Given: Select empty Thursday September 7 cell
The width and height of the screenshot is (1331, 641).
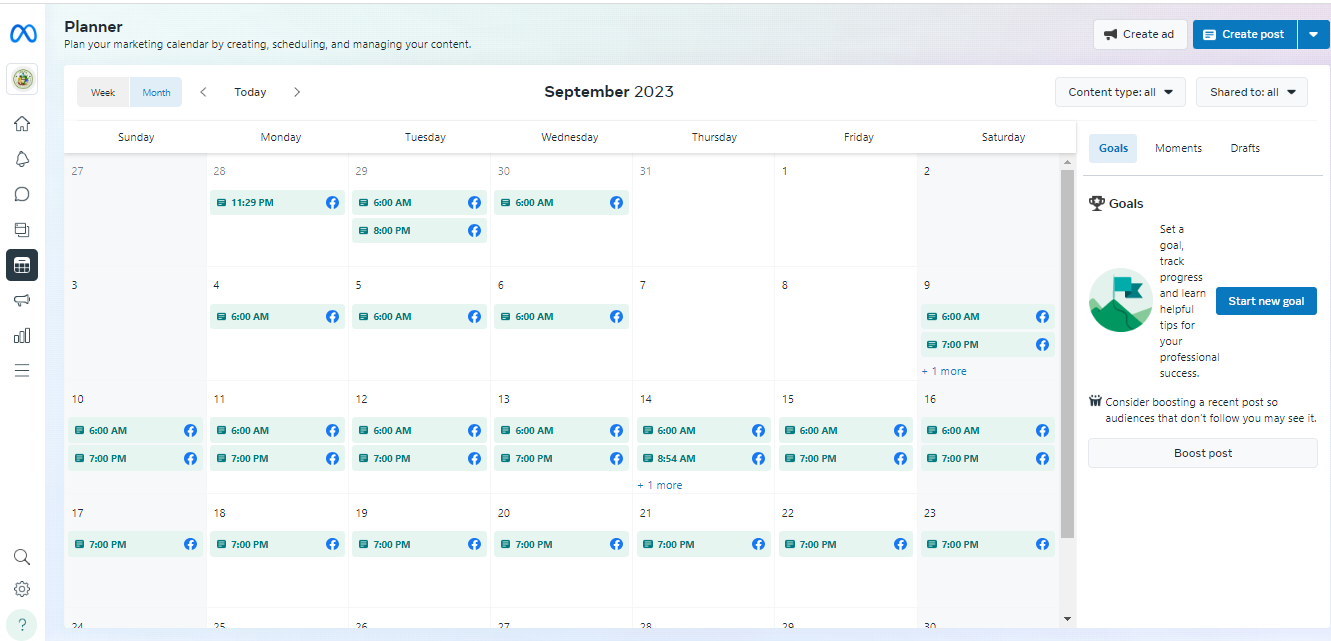Looking at the screenshot, I should click(703, 323).
